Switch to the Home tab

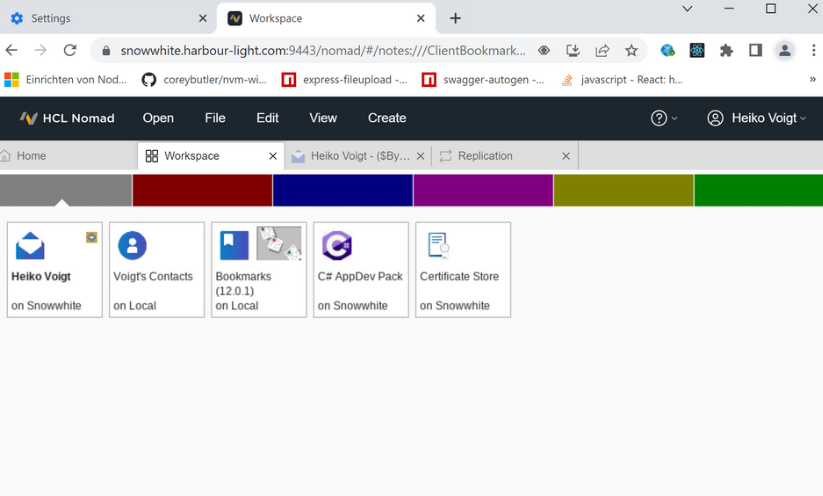pyautogui.click(x=68, y=156)
